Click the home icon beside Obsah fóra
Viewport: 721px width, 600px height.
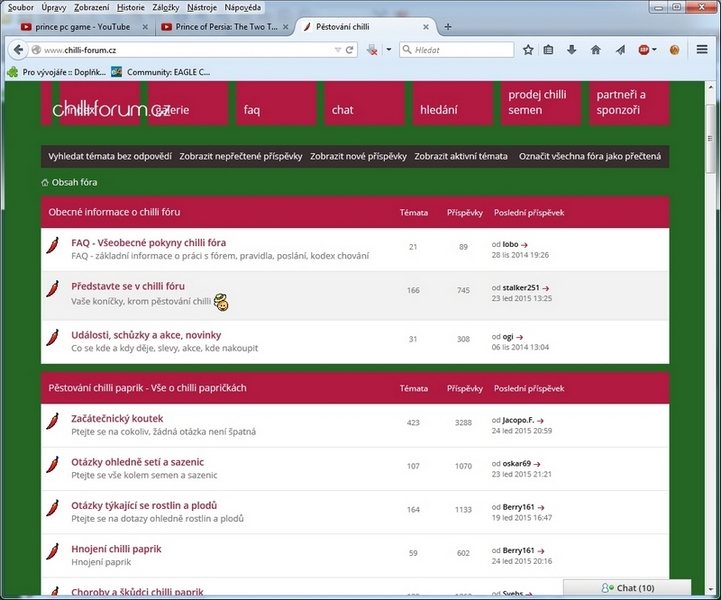45,182
